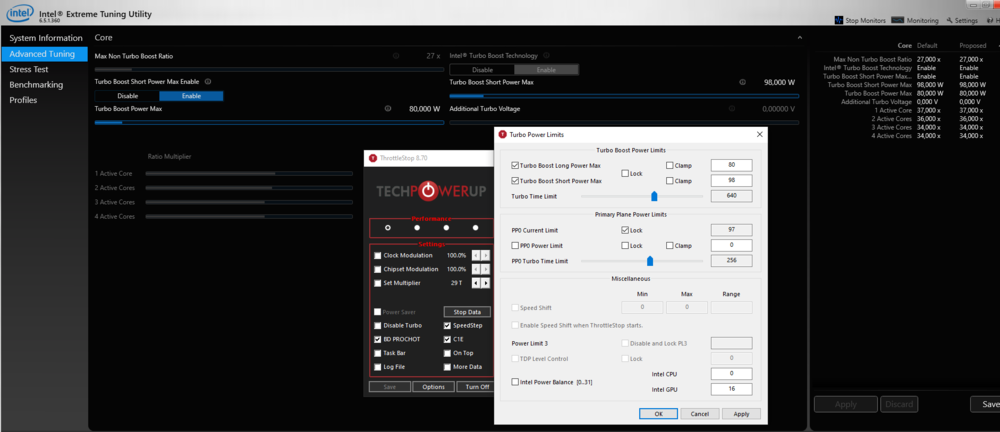Click the Intel logo icon

pos(19,15)
